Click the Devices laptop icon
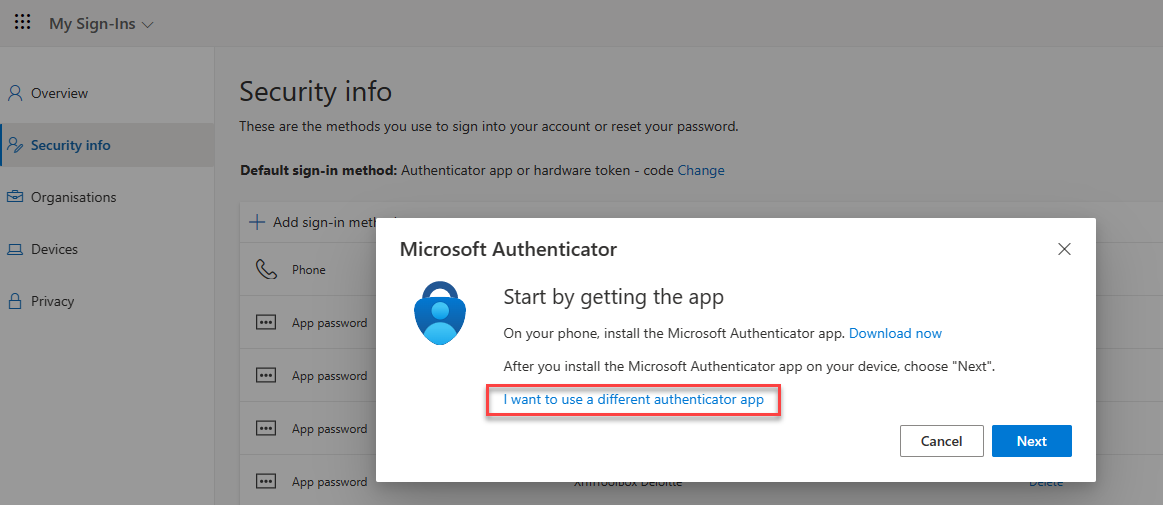The height and width of the screenshot is (505, 1163). click(15, 249)
